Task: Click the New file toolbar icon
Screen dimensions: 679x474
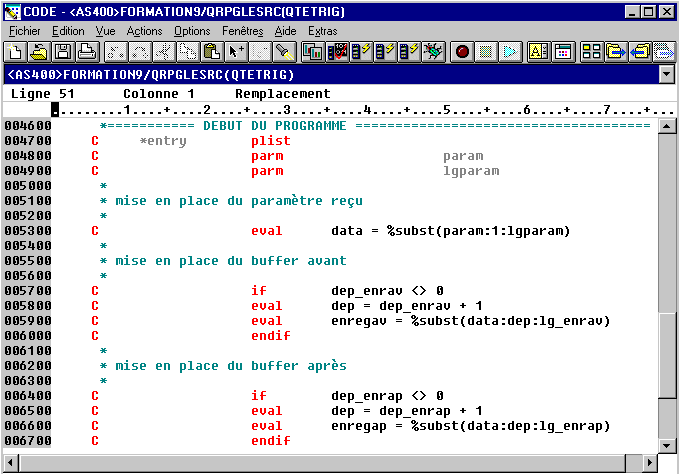Action: coord(15,51)
